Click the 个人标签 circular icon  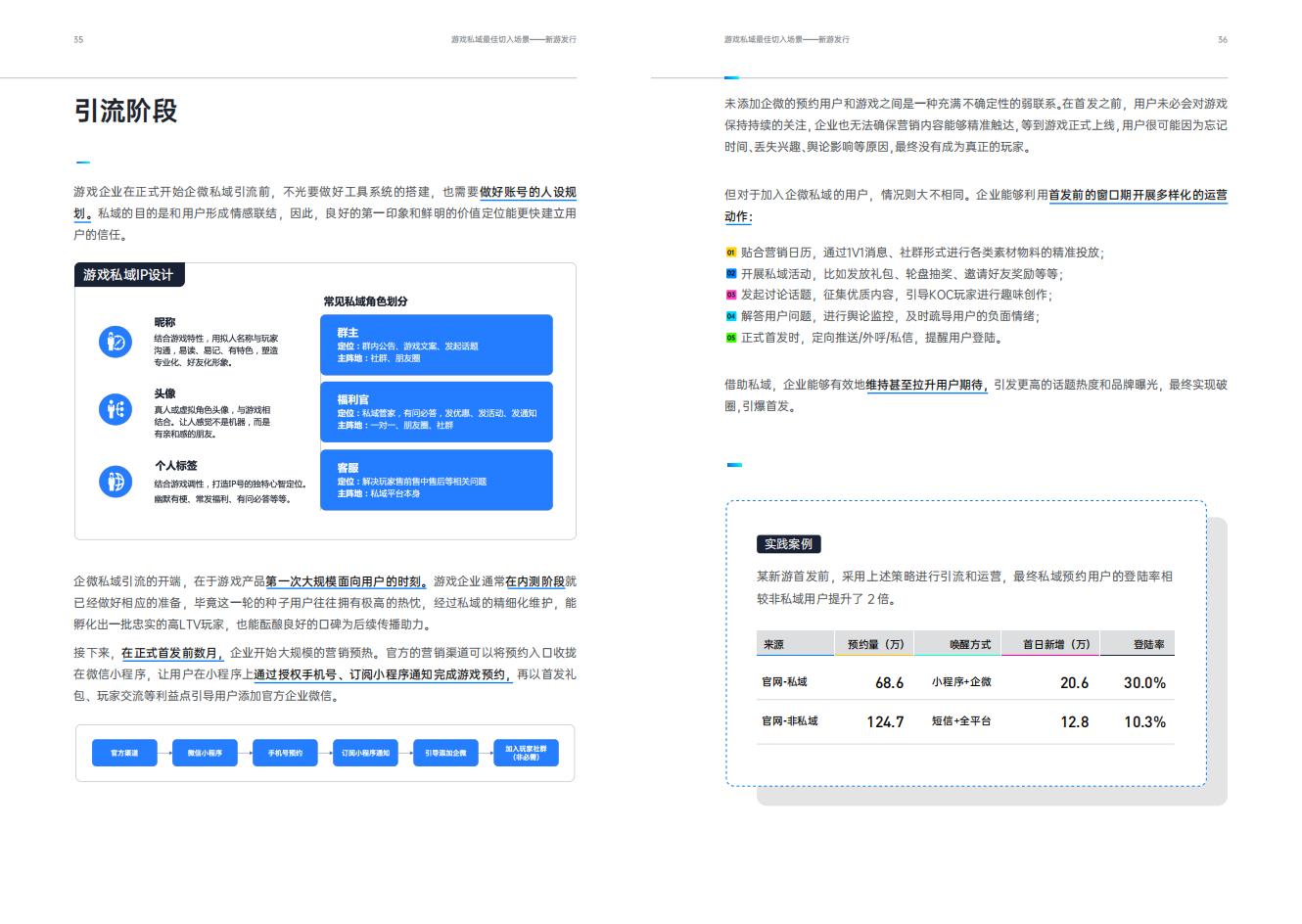tap(115, 481)
